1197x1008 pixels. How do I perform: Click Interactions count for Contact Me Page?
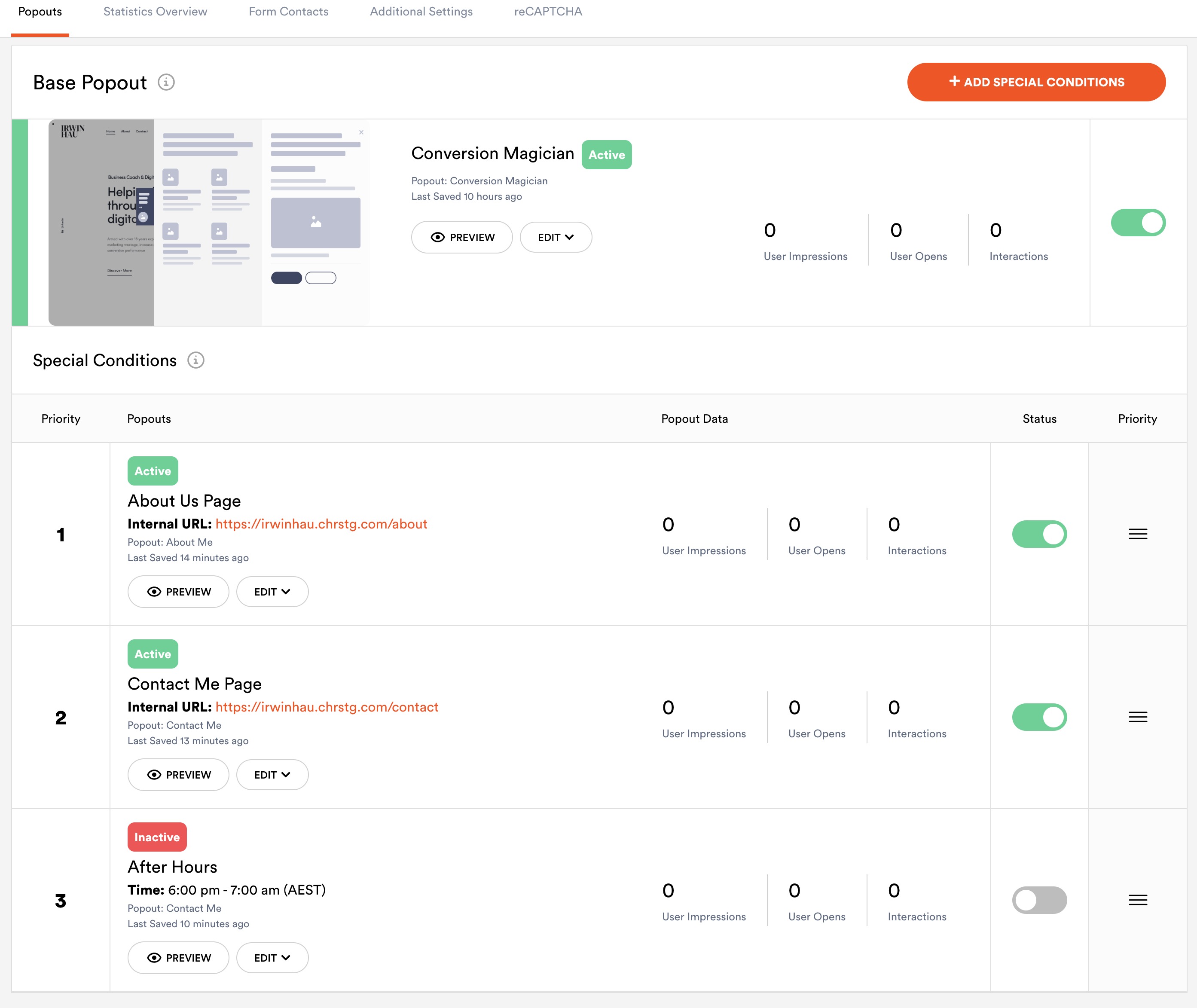click(x=894, y=707)
